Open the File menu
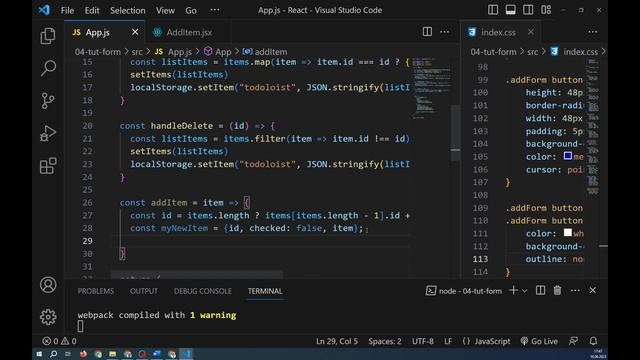This screenshot has height=360, width=640. pyautogui.click(x=67, y=10)
